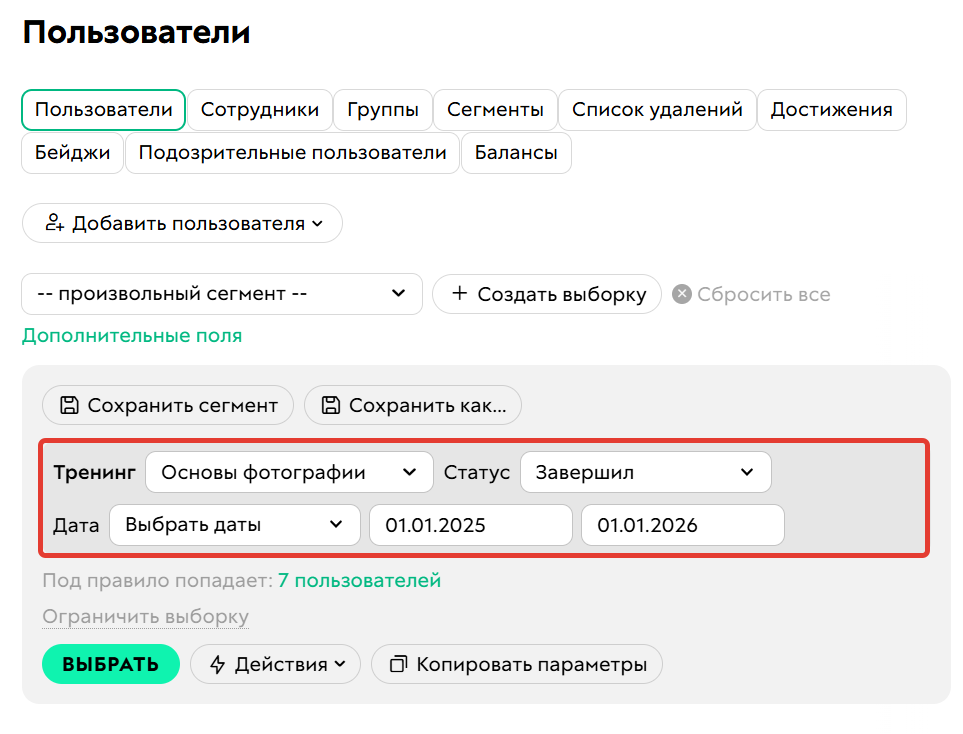The width and height of the screenshot is (963, 734).
Task: Click the plus icon next to Создать выборку
Action: (x=460, y=294)
